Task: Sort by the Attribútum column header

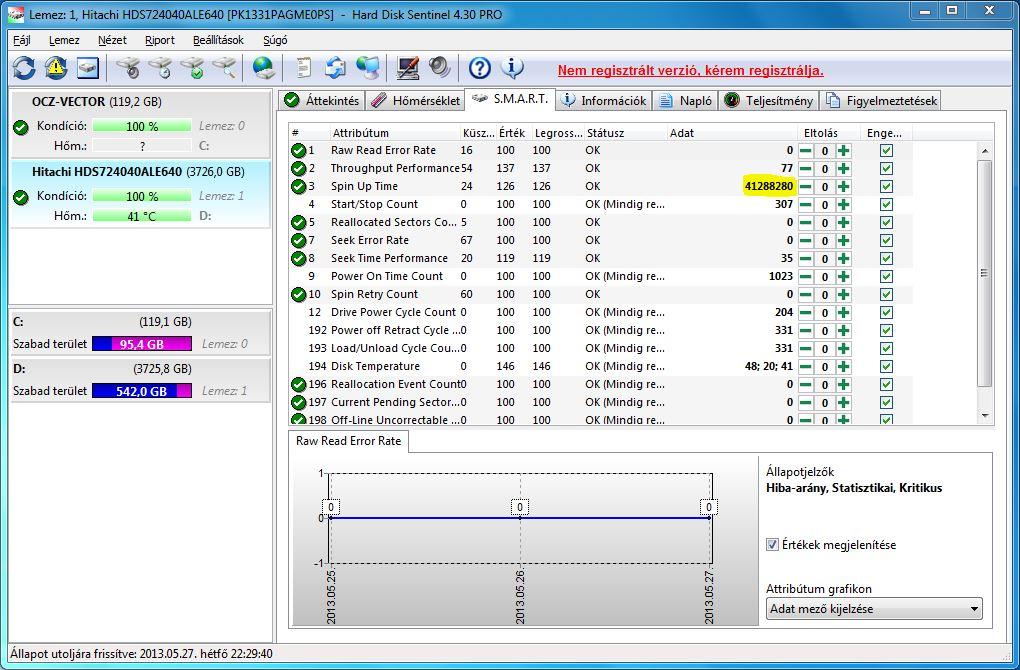Action: [395, 133]
